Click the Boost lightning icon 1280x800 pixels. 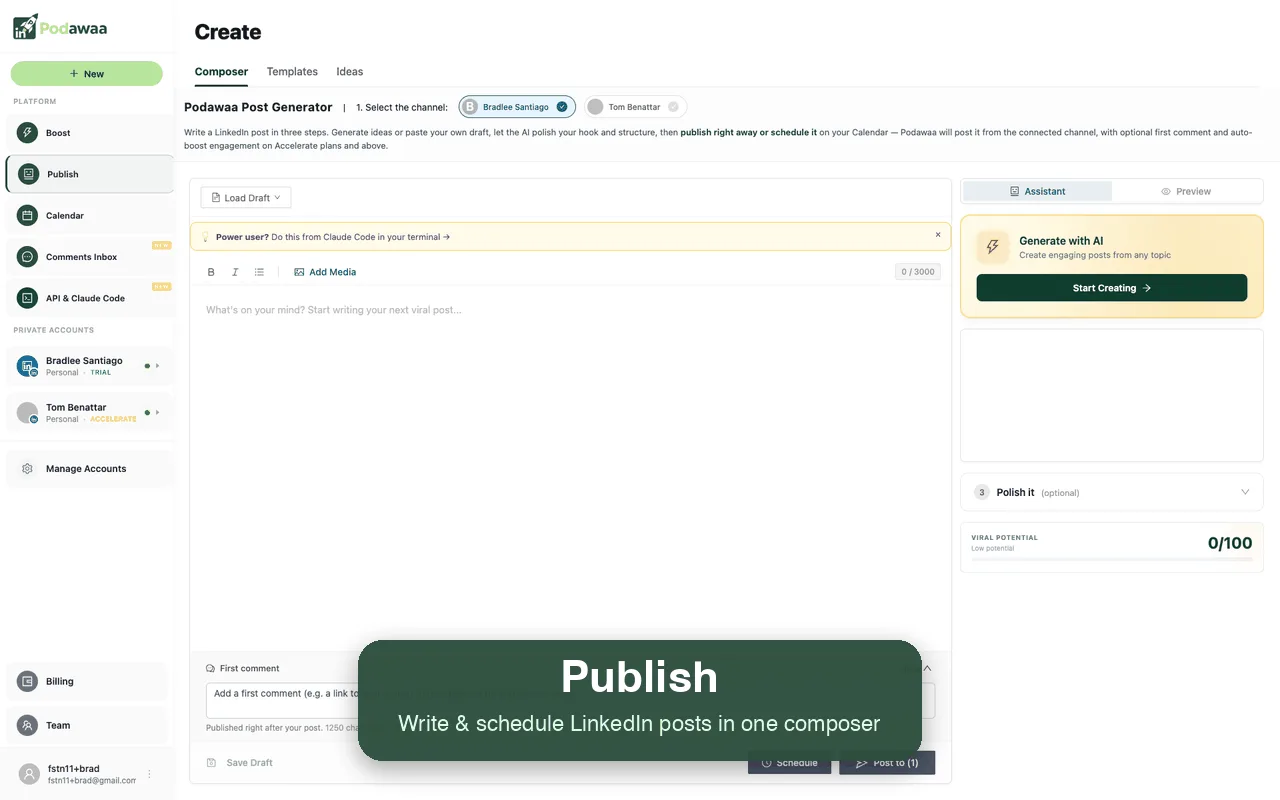(28, 133)
